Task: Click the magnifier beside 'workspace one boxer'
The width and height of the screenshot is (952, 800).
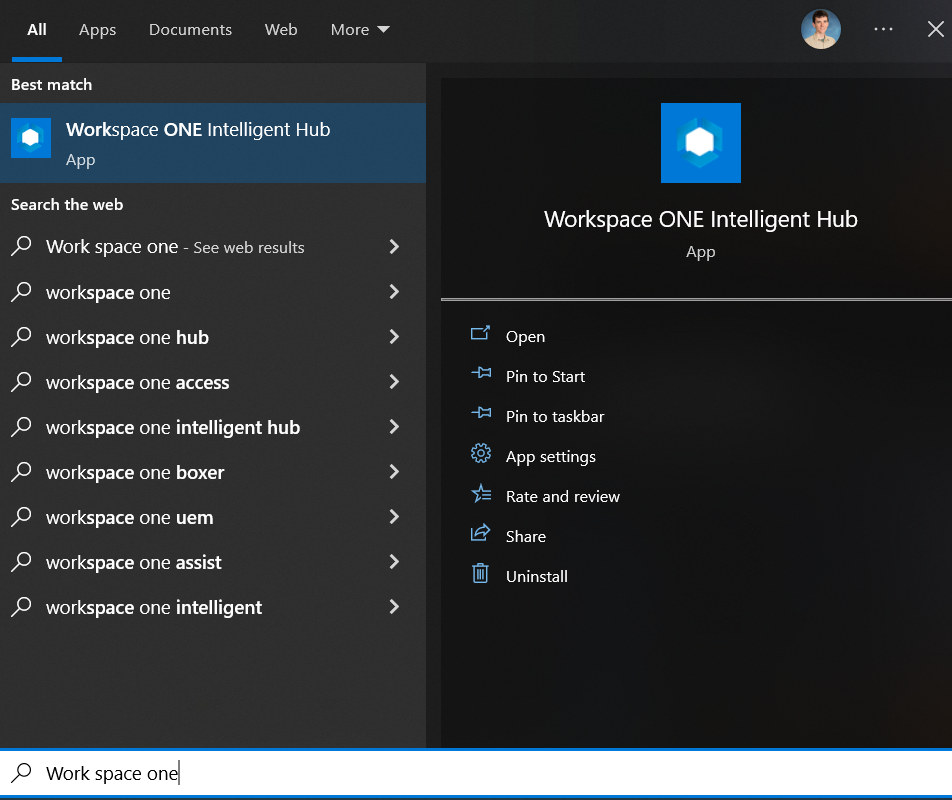Action: (22, 472)
